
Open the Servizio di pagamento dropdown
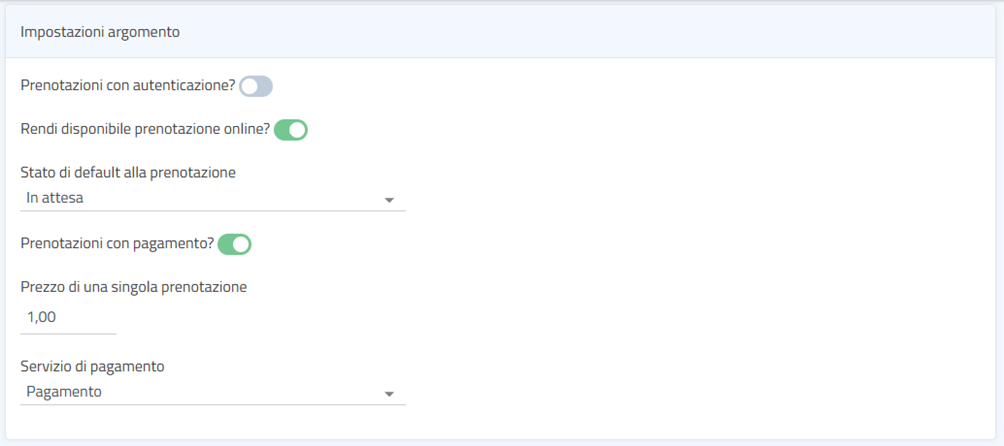[212, 392]
